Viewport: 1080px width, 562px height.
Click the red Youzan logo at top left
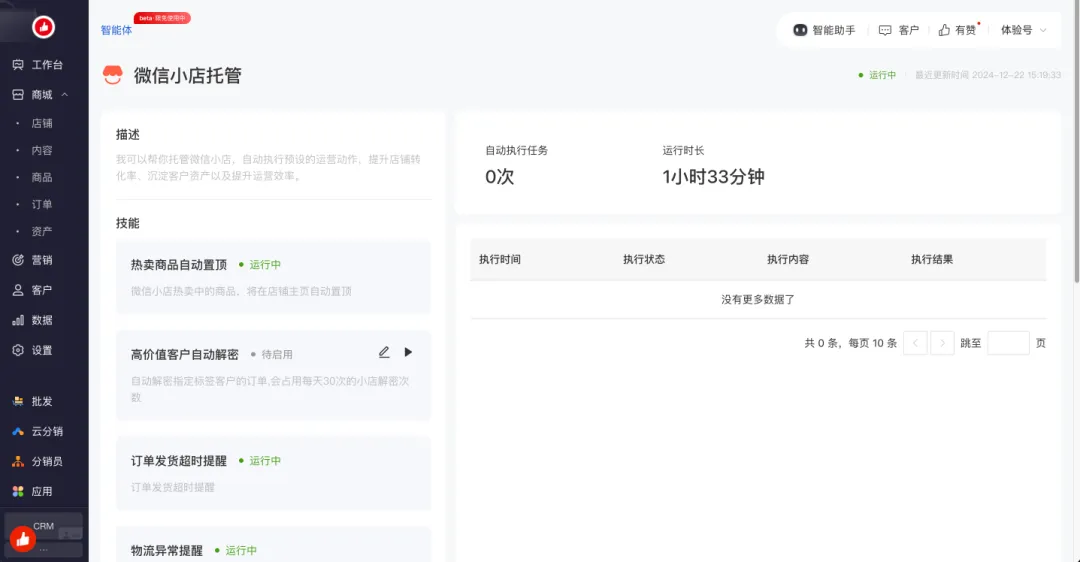[x=43, y=27]
